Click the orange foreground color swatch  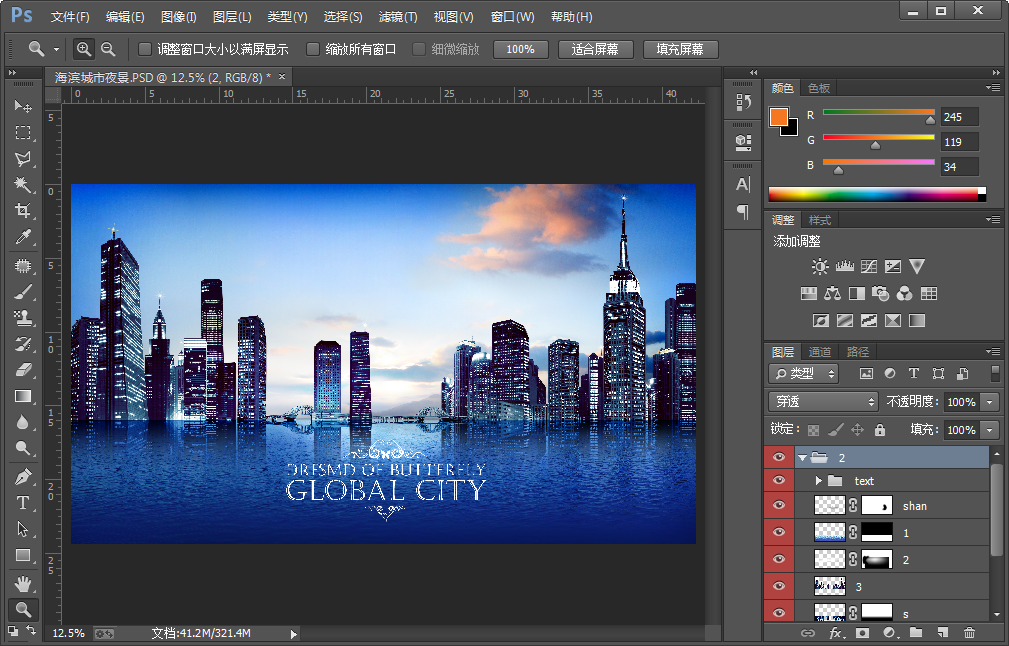click(778, 116)
